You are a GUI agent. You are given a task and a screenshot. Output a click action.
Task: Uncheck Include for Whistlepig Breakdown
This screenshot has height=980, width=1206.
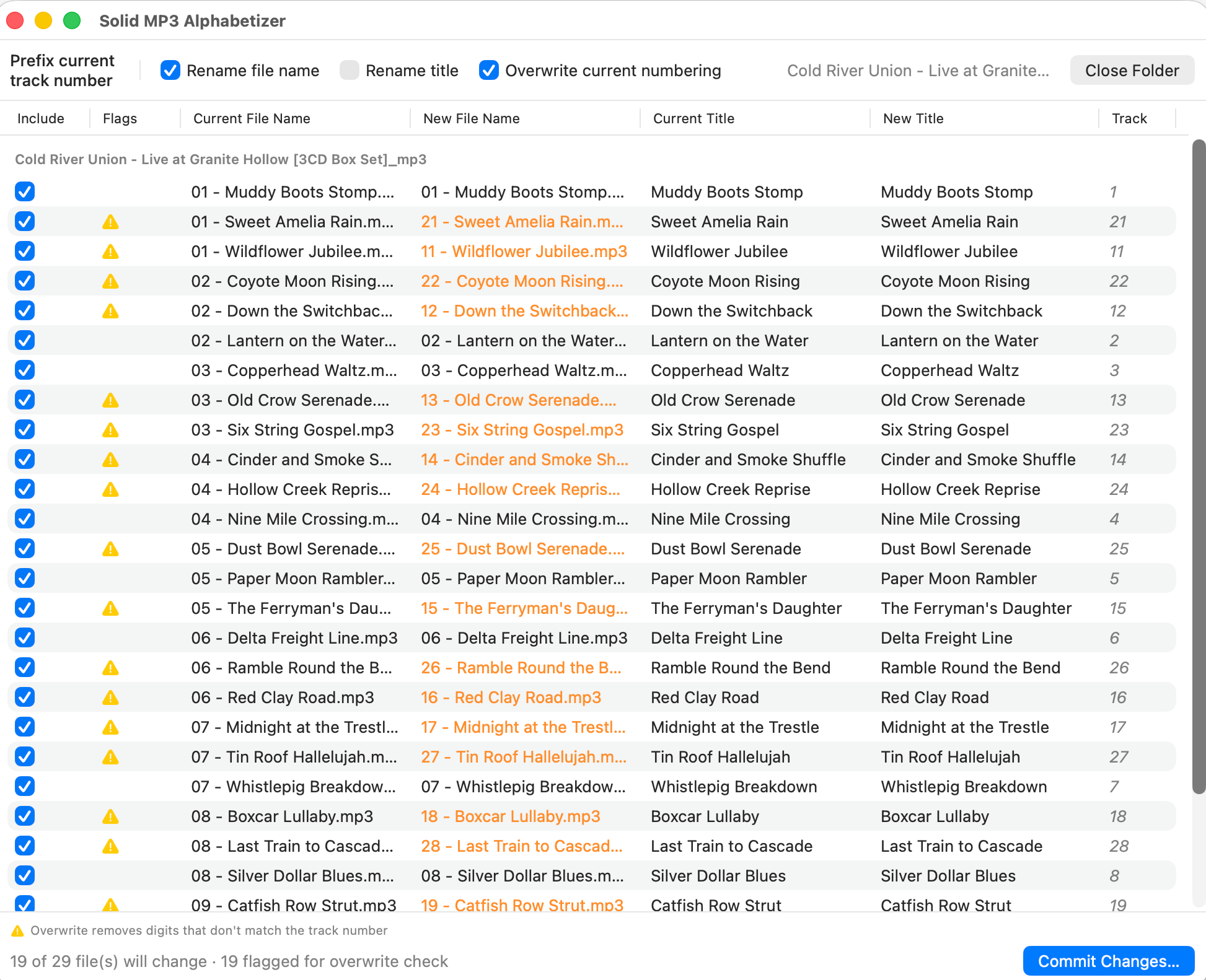point(25,787)
